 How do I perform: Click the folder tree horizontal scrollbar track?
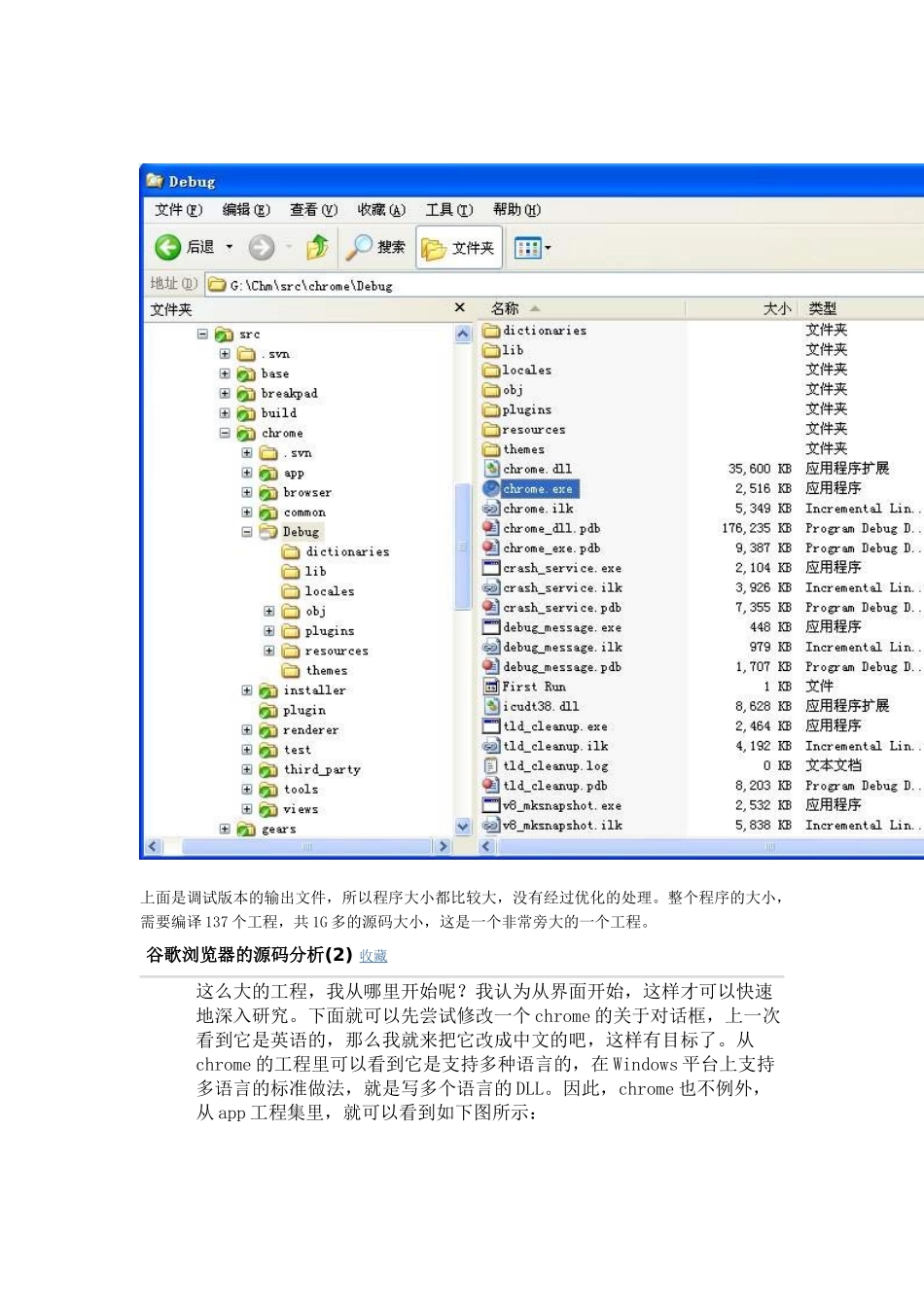pyautogui.click(x=297, y=847)
